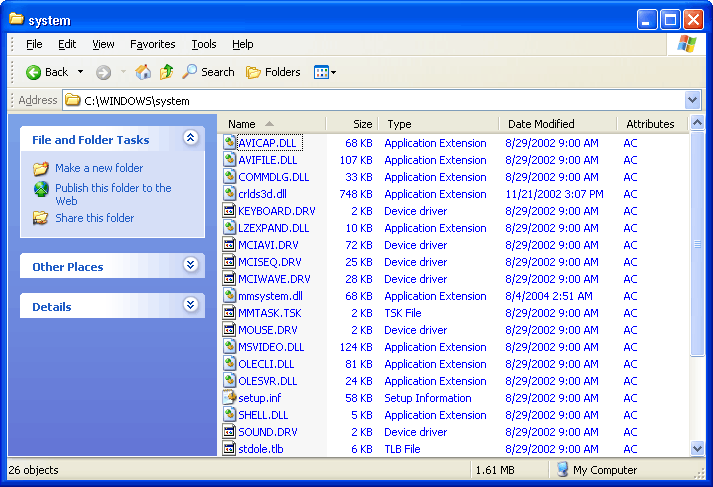
Task: Sort by the Date Modified column header
Action: [x=558, y=124]
